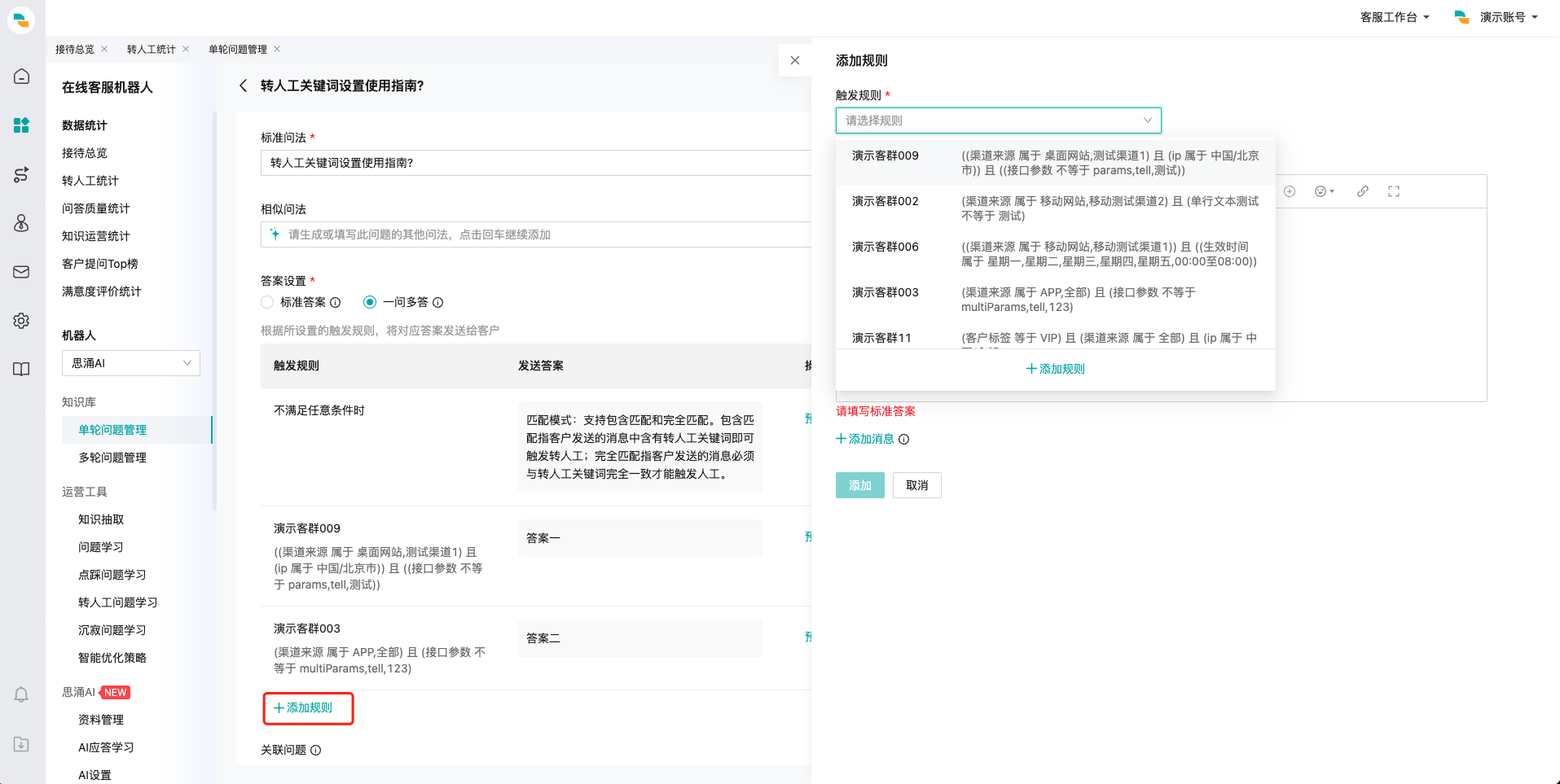Choose 演示客群11 in rule dropdown
Viewport: 1560px width, 784px height.
[1056, 337]
